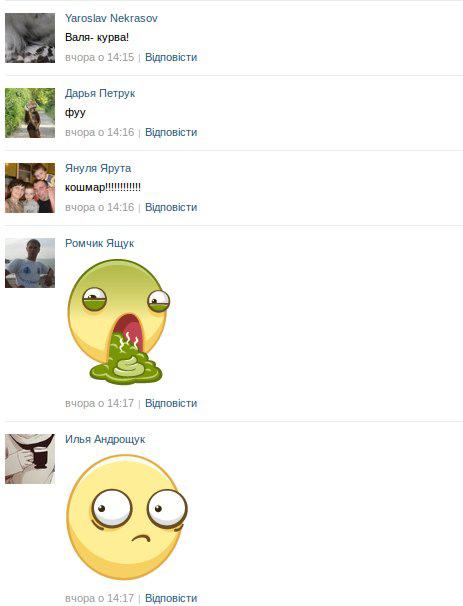Open Дарья Петрук's profile name link
Image resolution: width=463 pixels, height=606 pixels.
100,94
